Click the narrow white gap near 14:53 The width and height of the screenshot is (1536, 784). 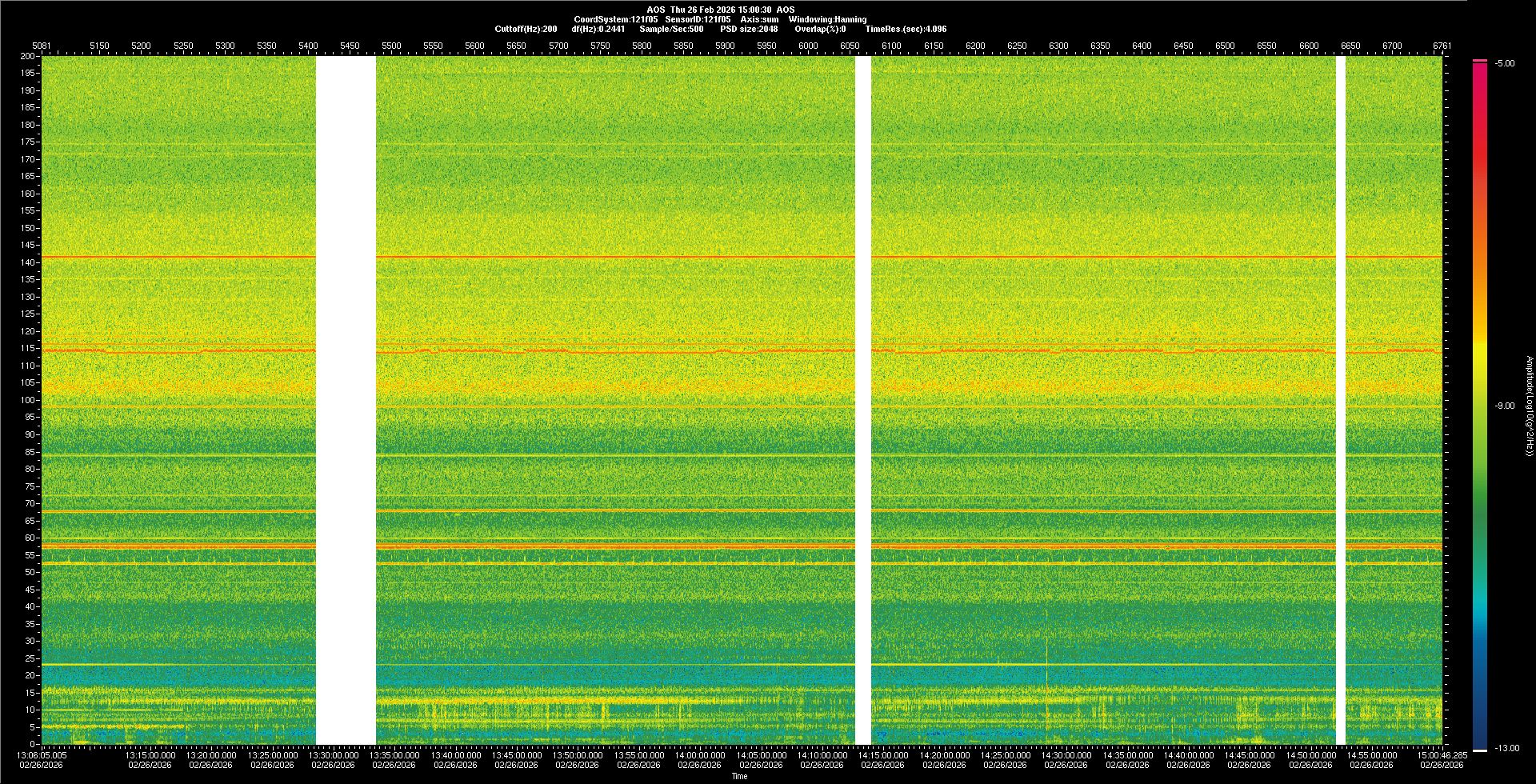pos(1340,400)
